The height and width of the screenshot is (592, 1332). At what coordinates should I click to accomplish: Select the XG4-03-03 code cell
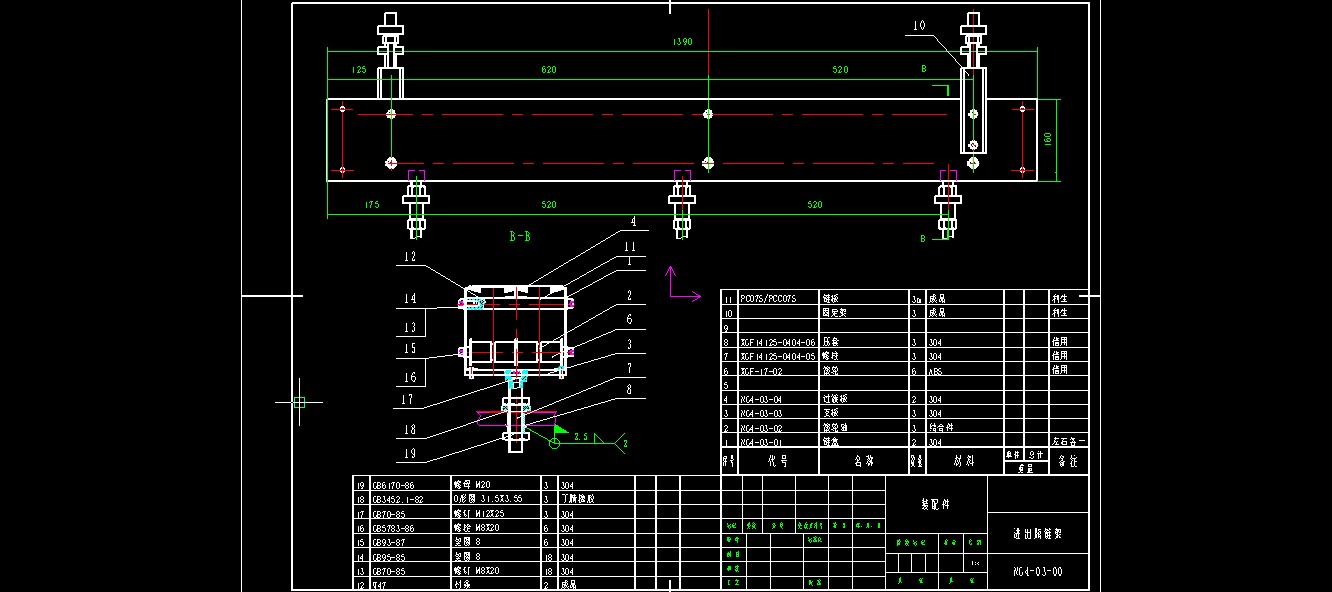[761, 414]
